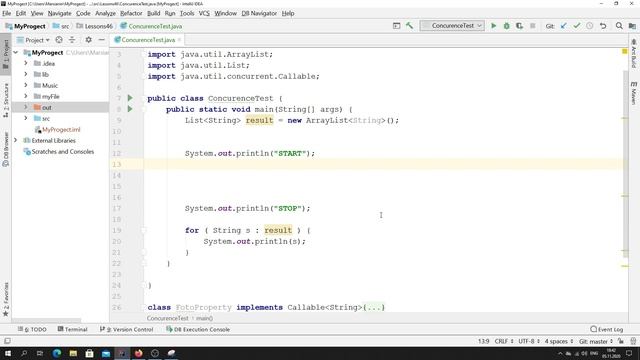Open Windows Start menu
Screen dimensions: 640x360
(x=8, y=353)
